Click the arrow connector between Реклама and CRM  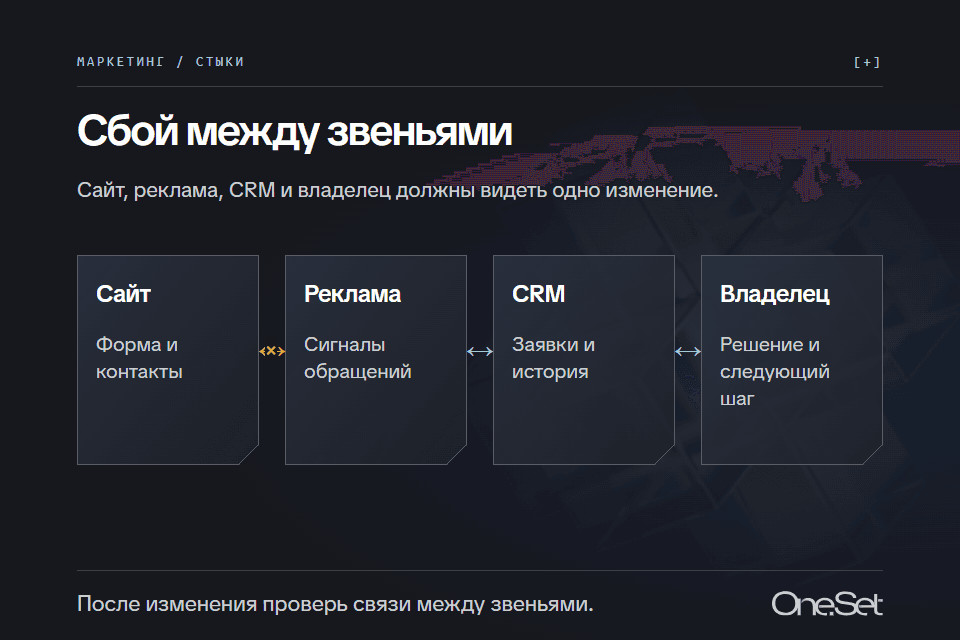pos(480,351)
